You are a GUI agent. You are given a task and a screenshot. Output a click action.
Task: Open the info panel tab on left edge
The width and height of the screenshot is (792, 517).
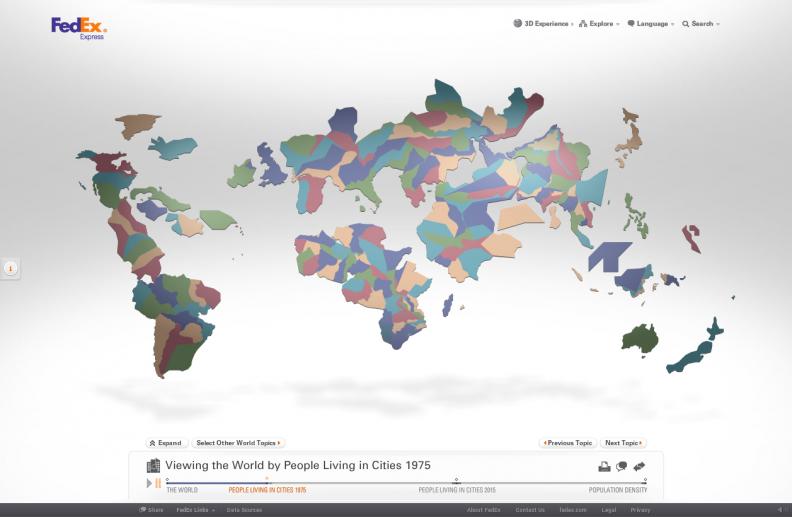(x=10, y=268)
